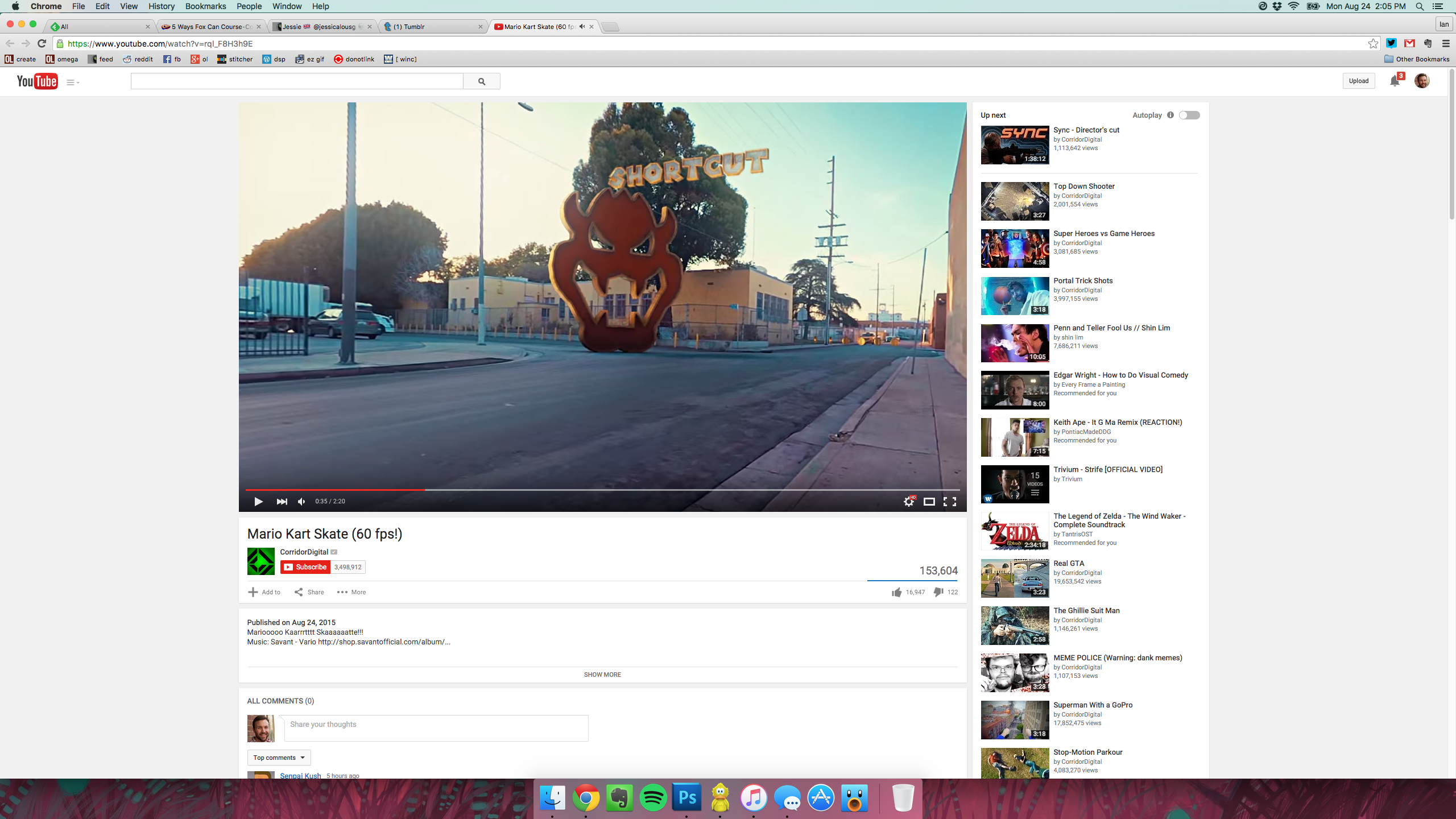Viewport: 1456px width, 819px height.
Task: Launch Spotify from the Dock
Action: coord(653,798)
